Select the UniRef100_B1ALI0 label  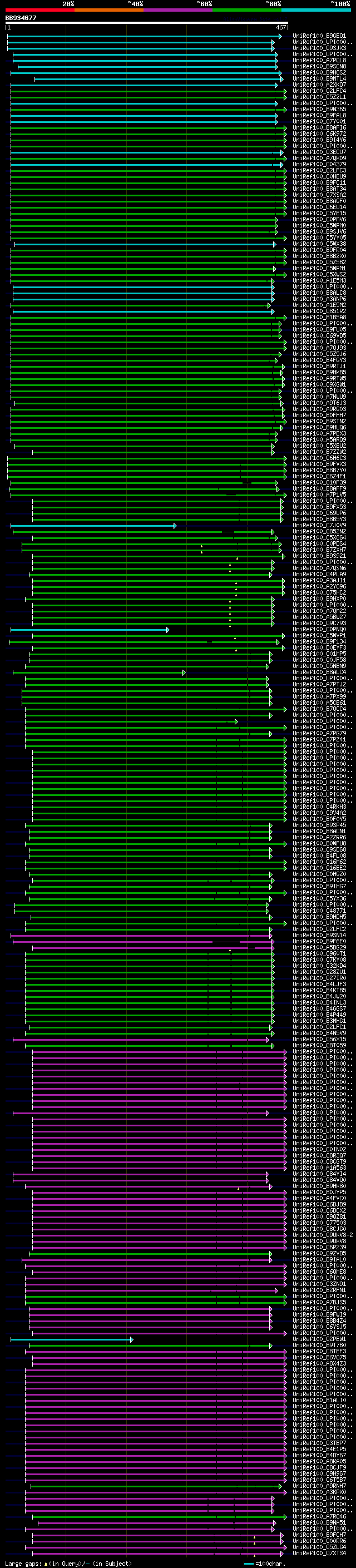point(319,1400)
